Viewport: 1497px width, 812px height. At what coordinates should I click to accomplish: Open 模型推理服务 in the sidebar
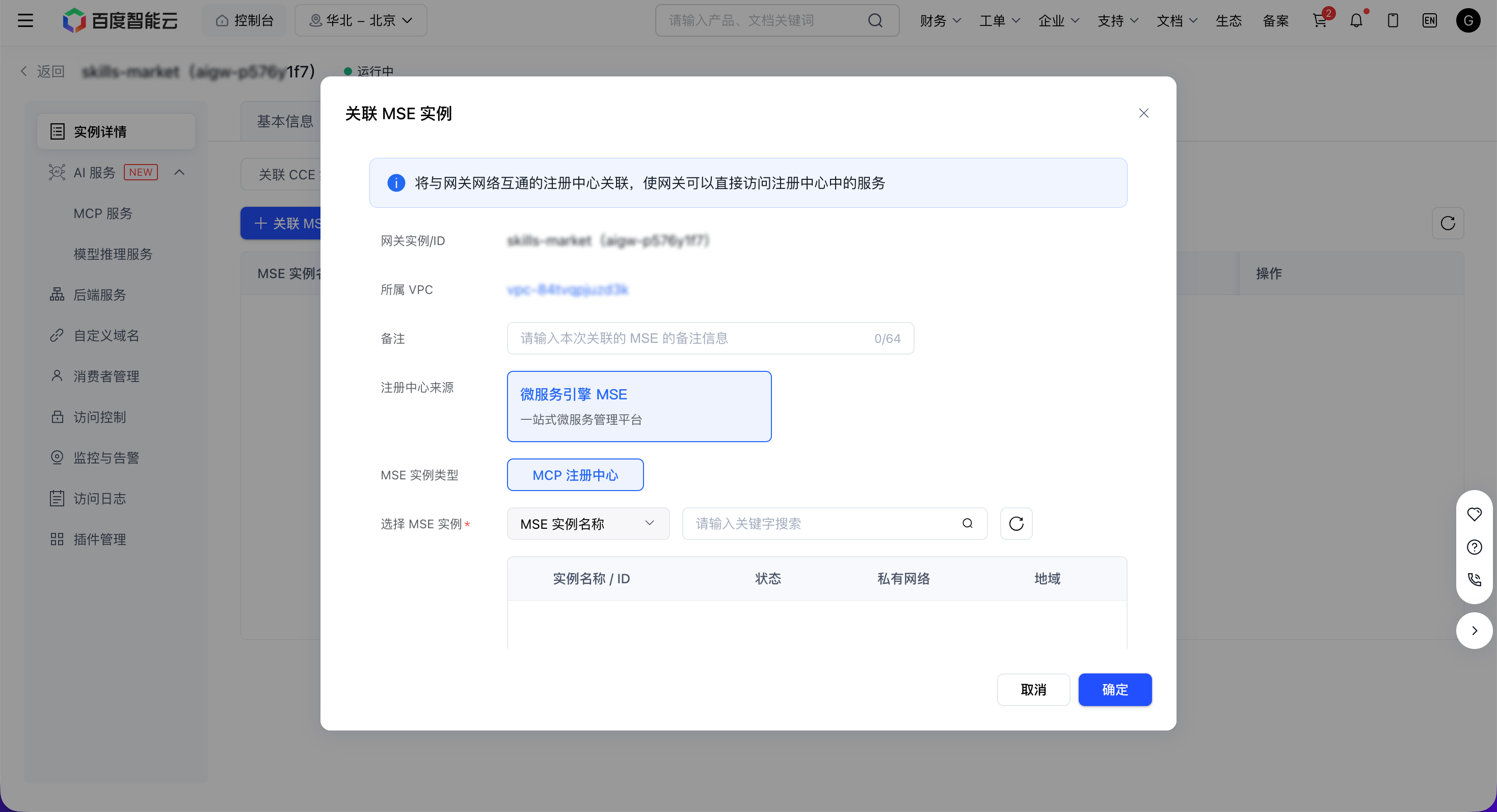coord(113,254)
